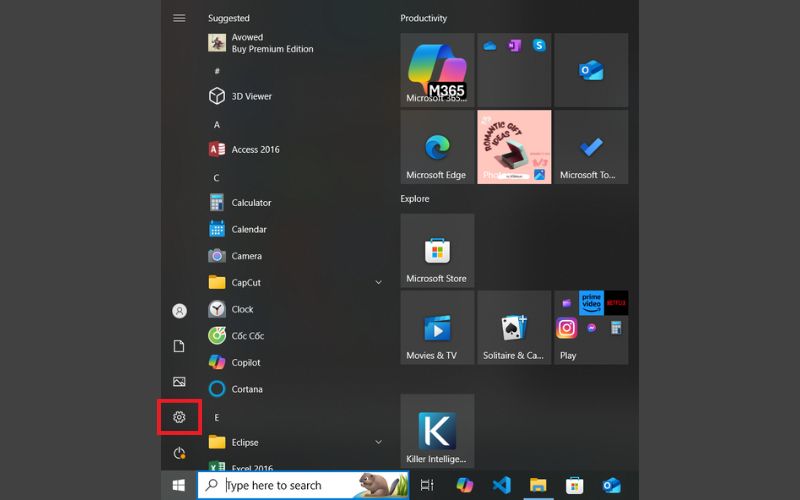Open OneNote icon in Office tile
800x500 pixels.
514,46
